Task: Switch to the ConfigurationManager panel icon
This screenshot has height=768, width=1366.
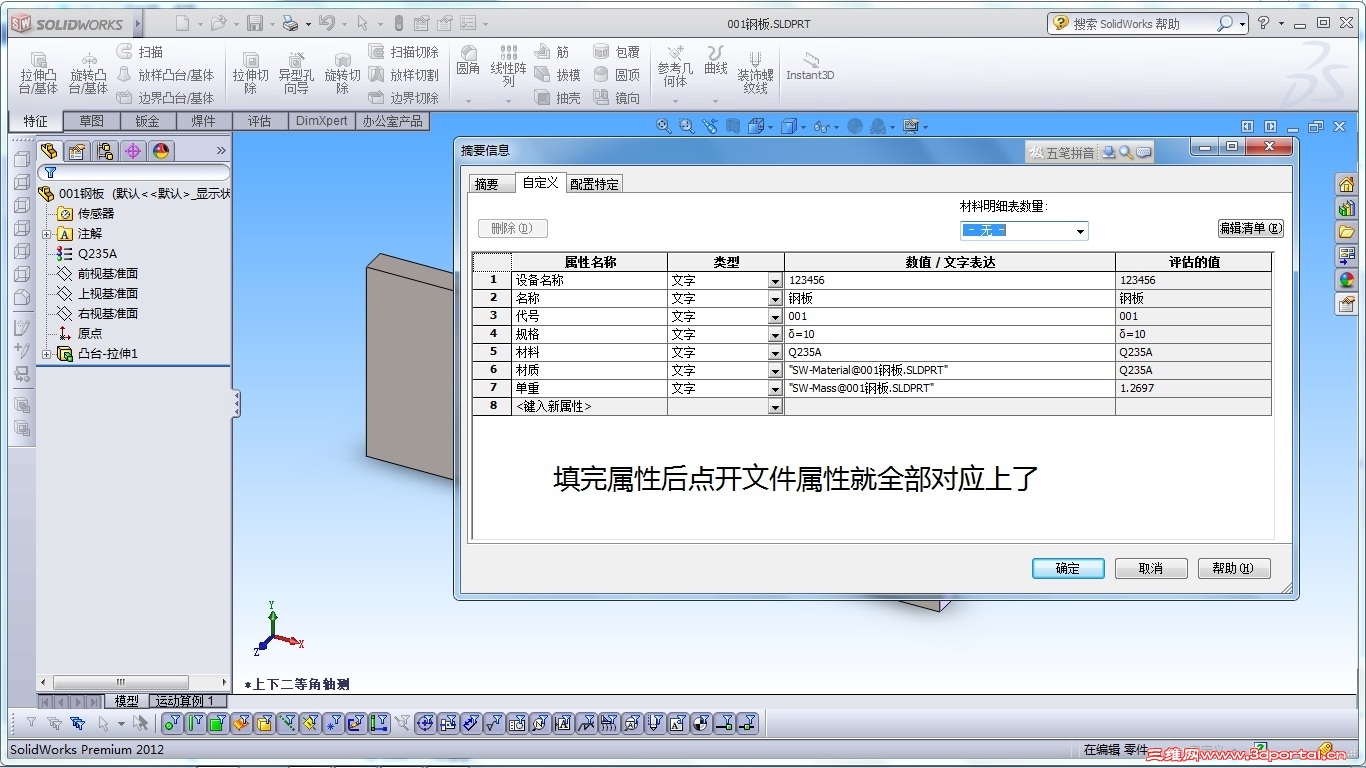Action: pyautogui.click(x=105, y=151)
